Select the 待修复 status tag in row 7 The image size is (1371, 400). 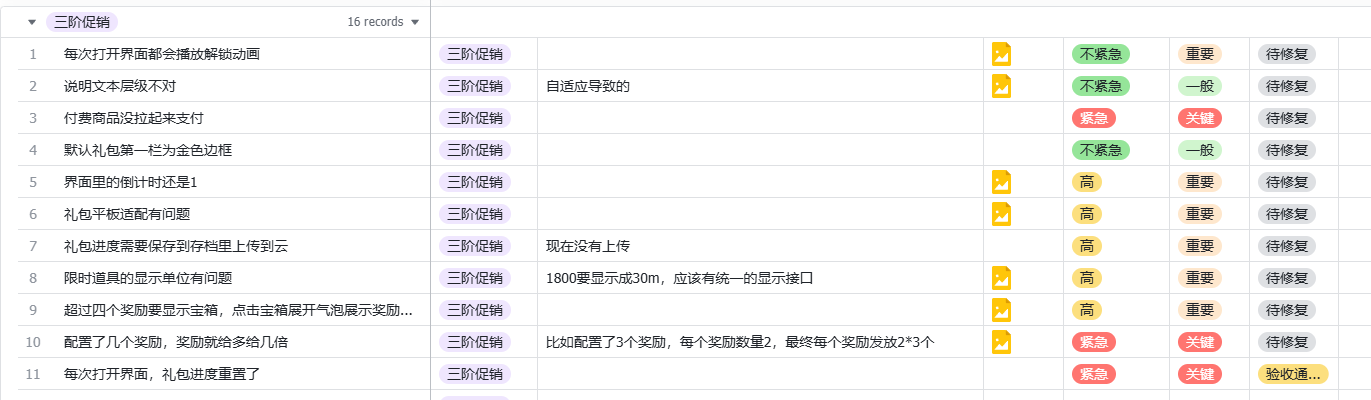[x=1287, y=246]
